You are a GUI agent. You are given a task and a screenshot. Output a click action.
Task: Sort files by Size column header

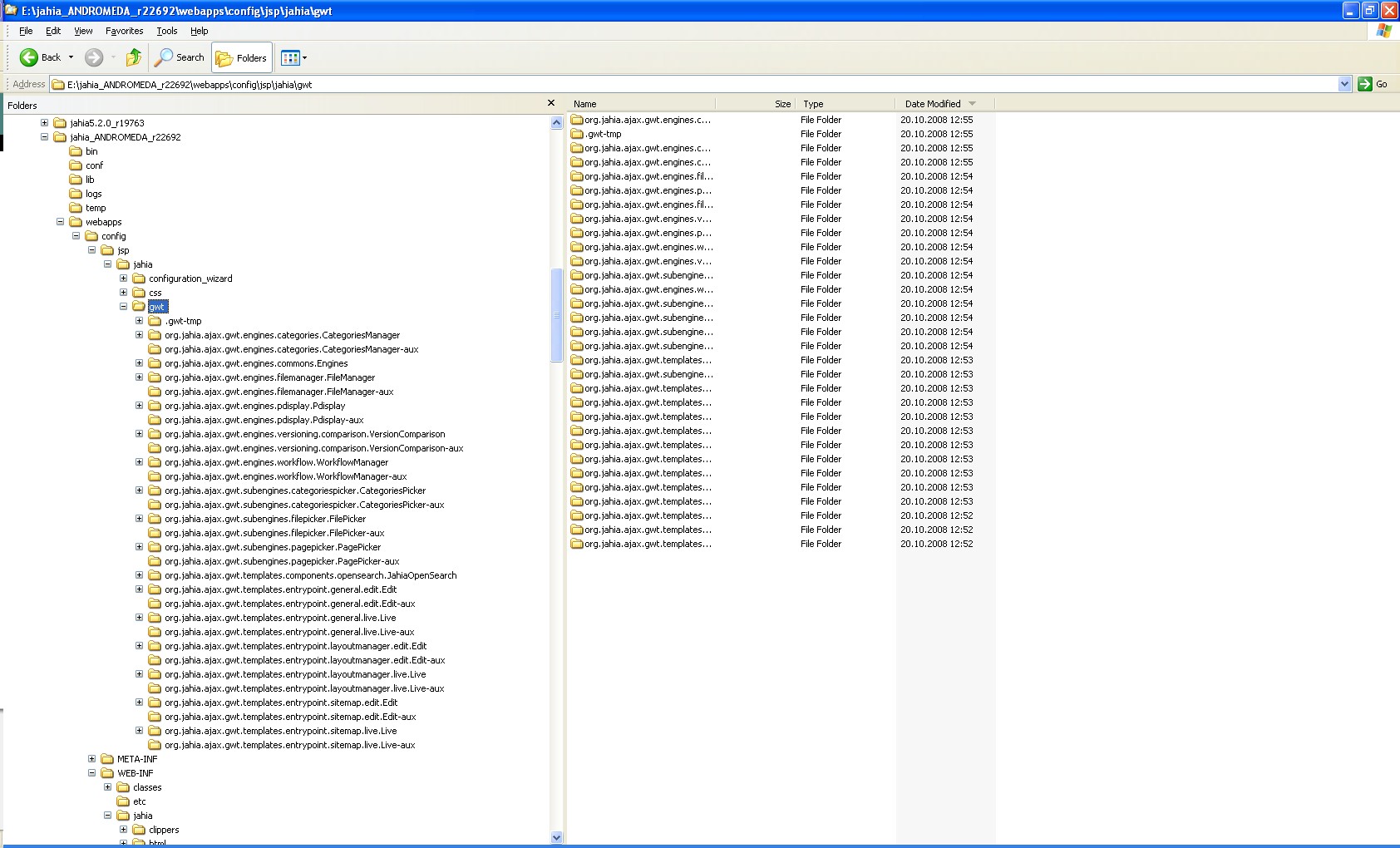pyautogui.click(x=755, y=104)
